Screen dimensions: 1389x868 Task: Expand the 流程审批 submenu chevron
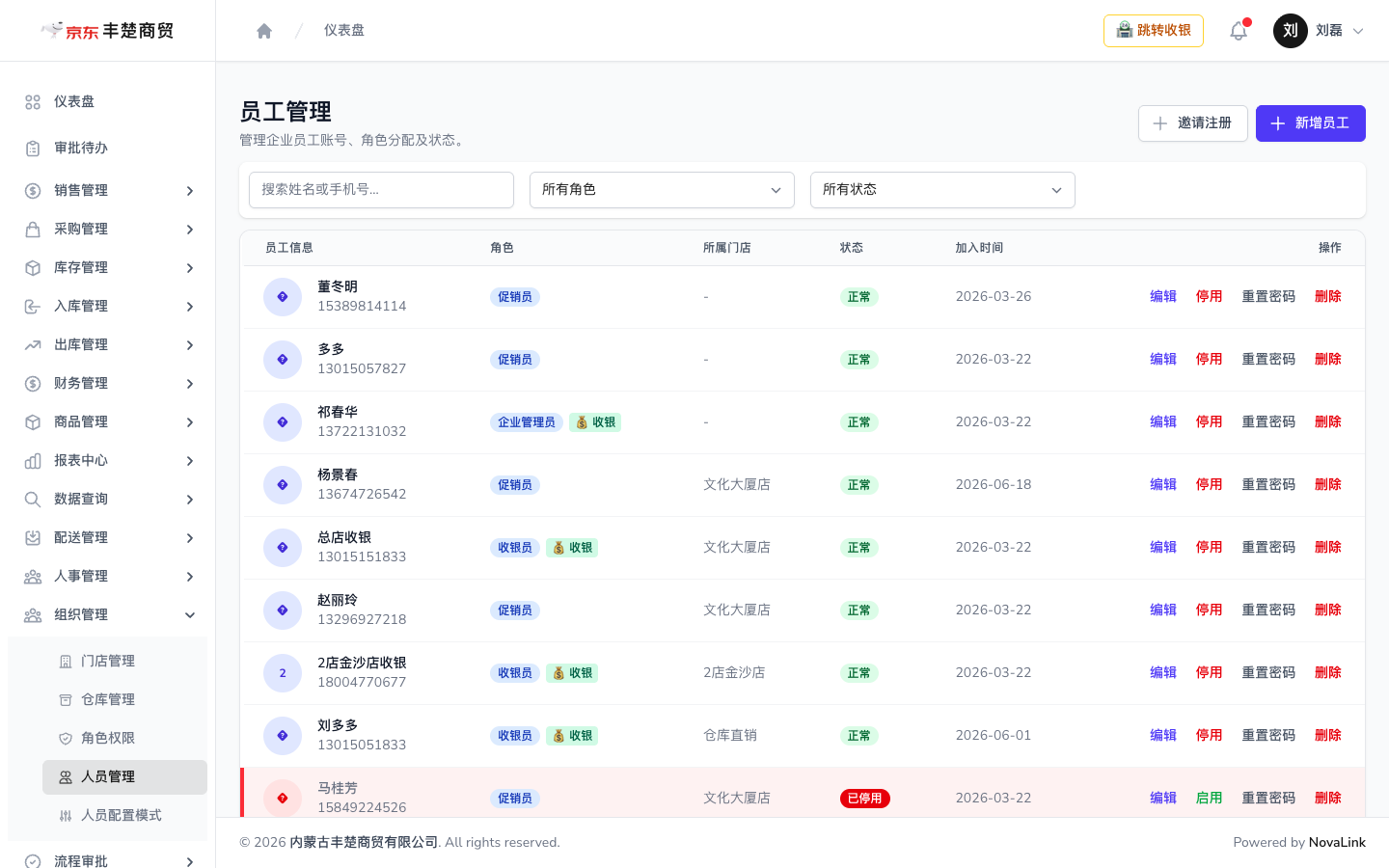[190, 861]
